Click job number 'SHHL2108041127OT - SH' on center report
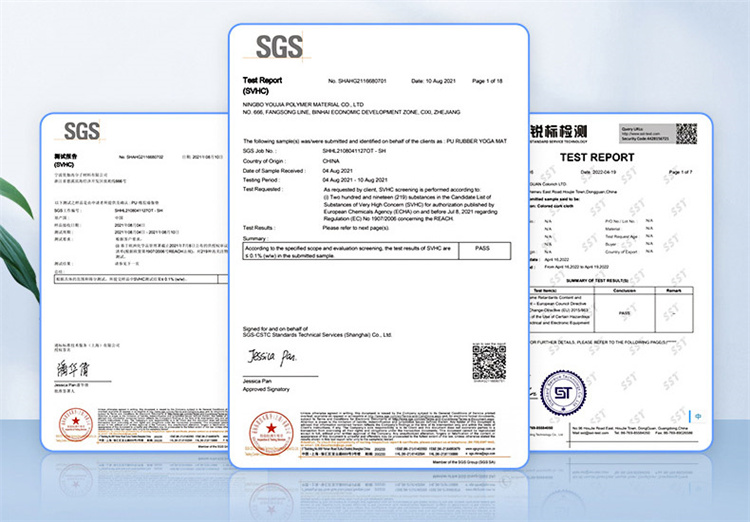750x522 pixels. click(354, 151)
